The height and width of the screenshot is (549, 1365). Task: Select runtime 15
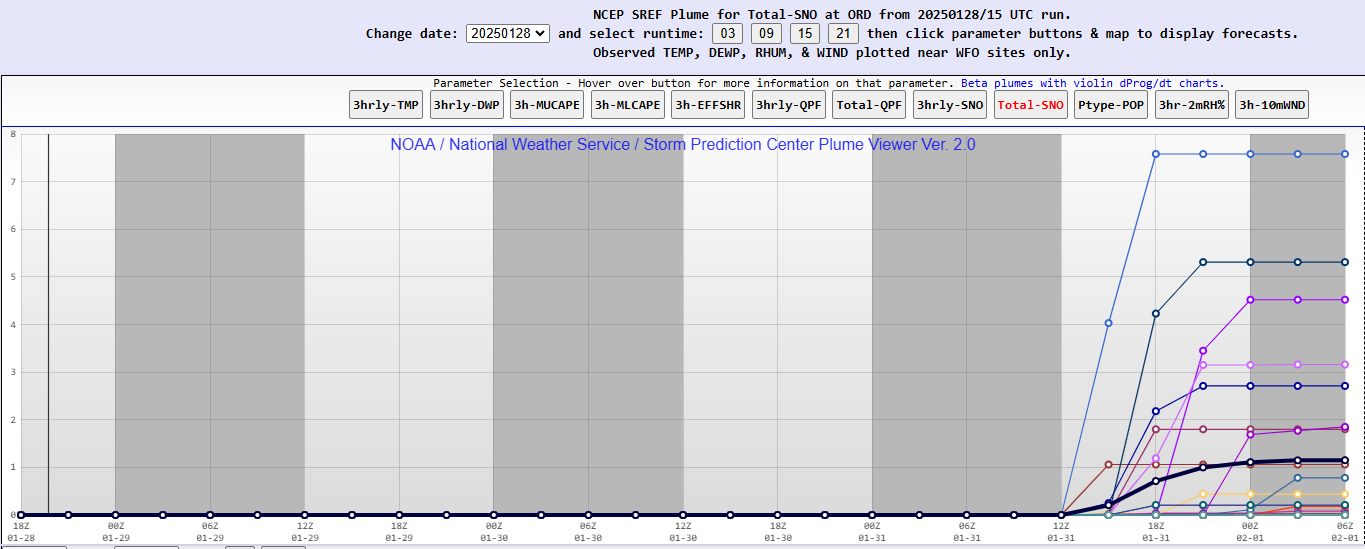point(804,33)
